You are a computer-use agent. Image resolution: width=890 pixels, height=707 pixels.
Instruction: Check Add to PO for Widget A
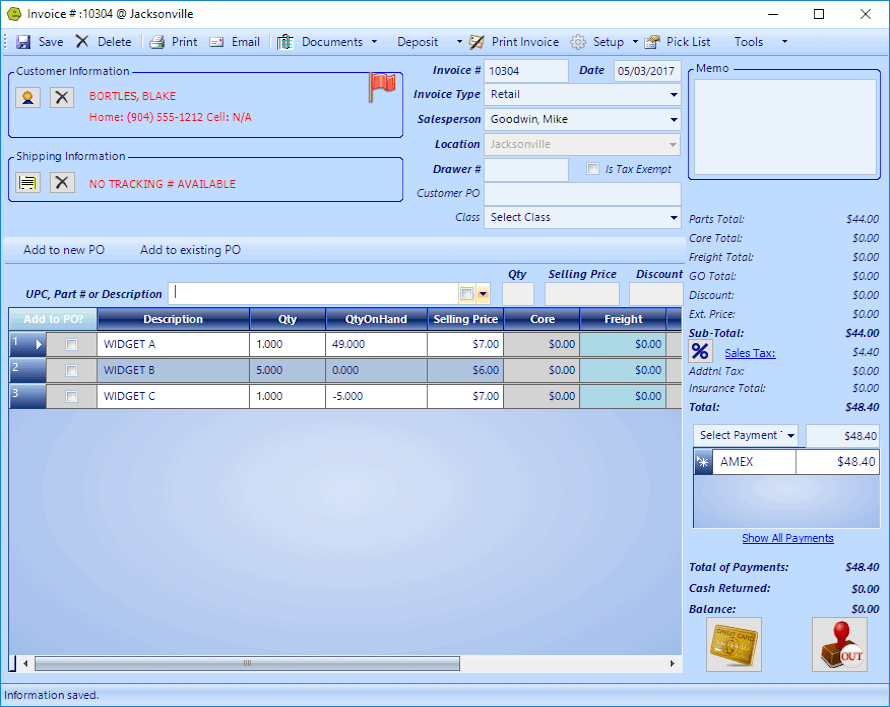point(71,344)
